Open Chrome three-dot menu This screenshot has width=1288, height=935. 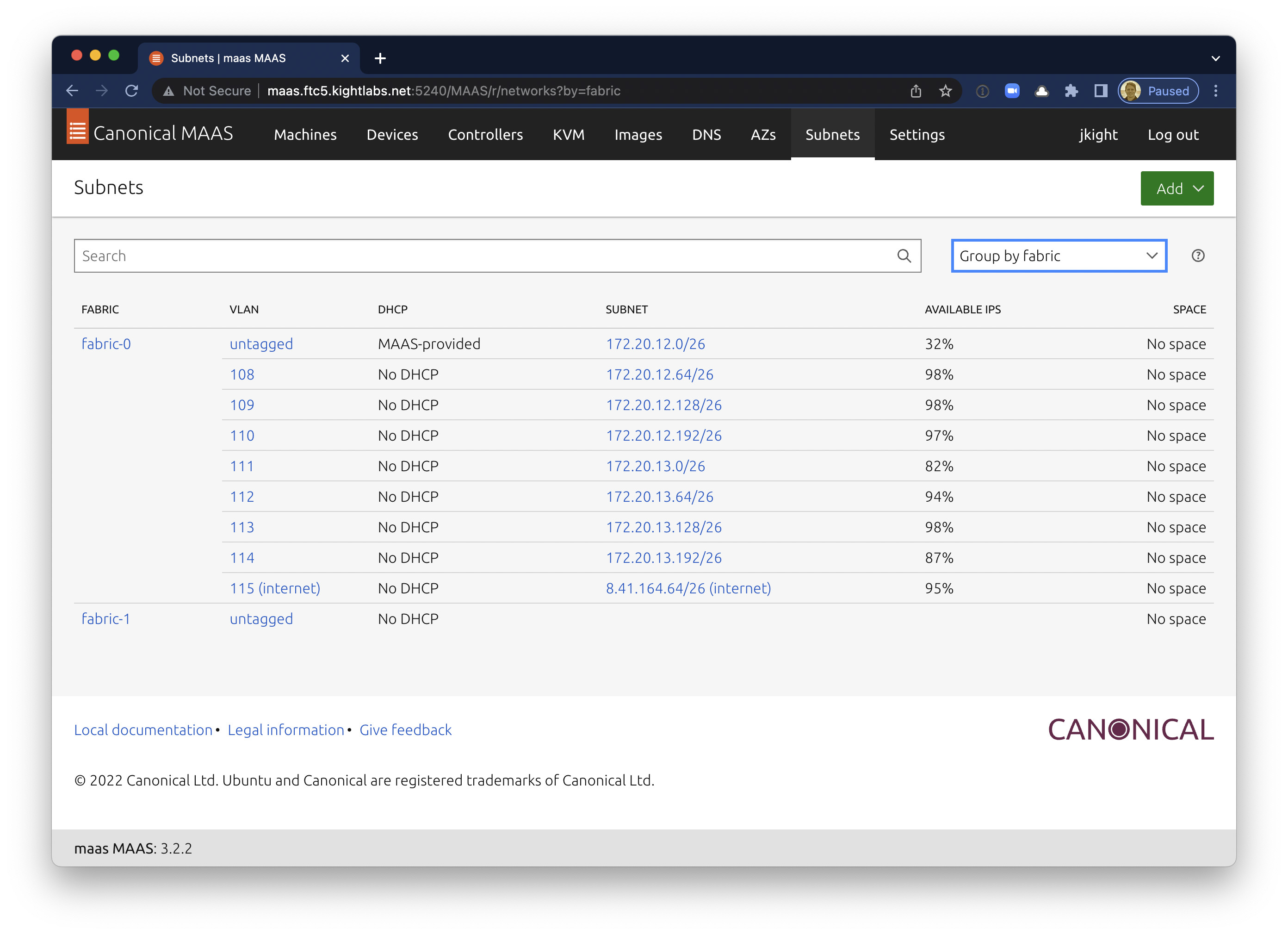[x=1216, y=91]
